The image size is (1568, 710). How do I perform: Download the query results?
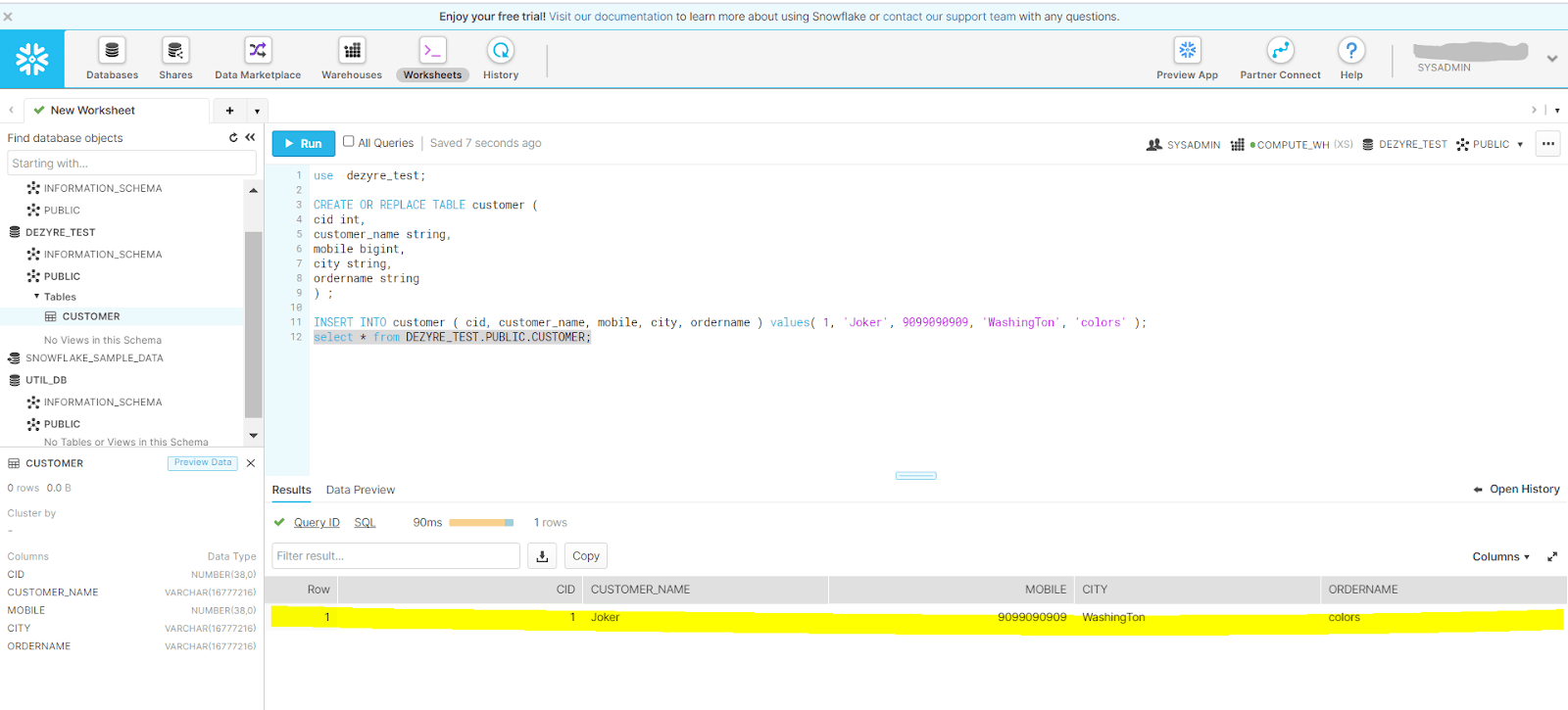[x=542, y=556]
